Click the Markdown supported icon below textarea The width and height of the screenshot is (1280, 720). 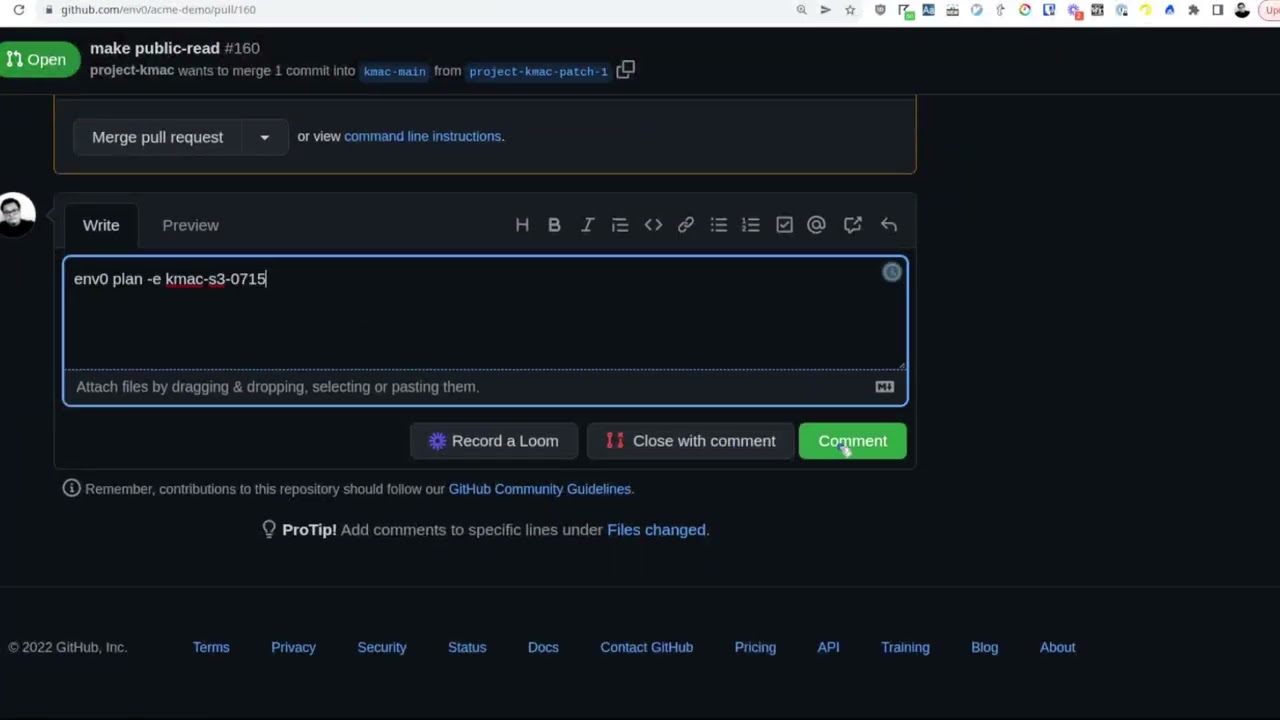coord(885,387)
